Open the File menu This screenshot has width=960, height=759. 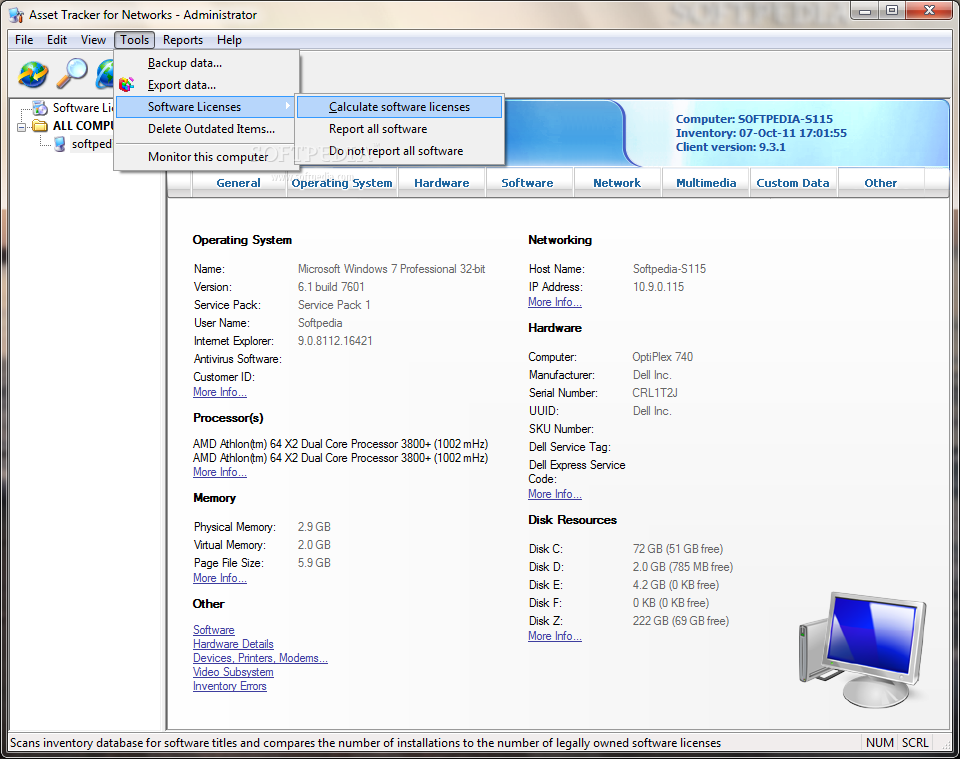[x=24, y=40]
